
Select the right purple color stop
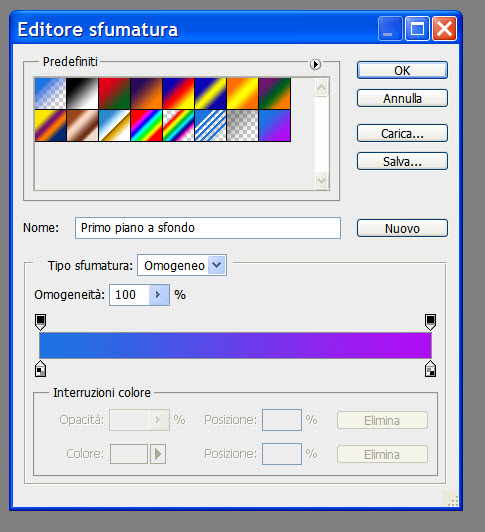pos(430,369)
